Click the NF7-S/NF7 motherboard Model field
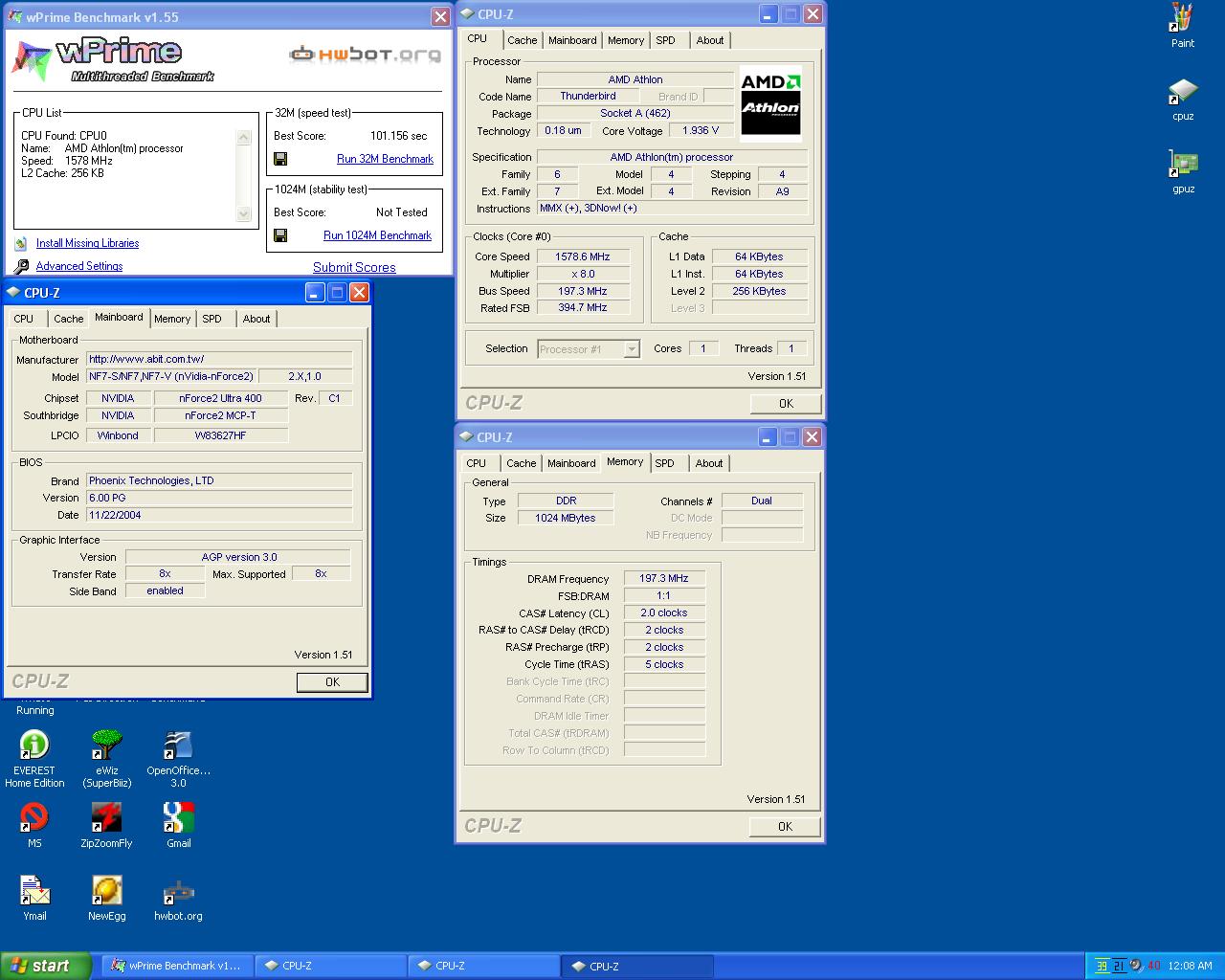This screenshot has height=980, width=1225. pyautogui.click(x=172, y=376)
